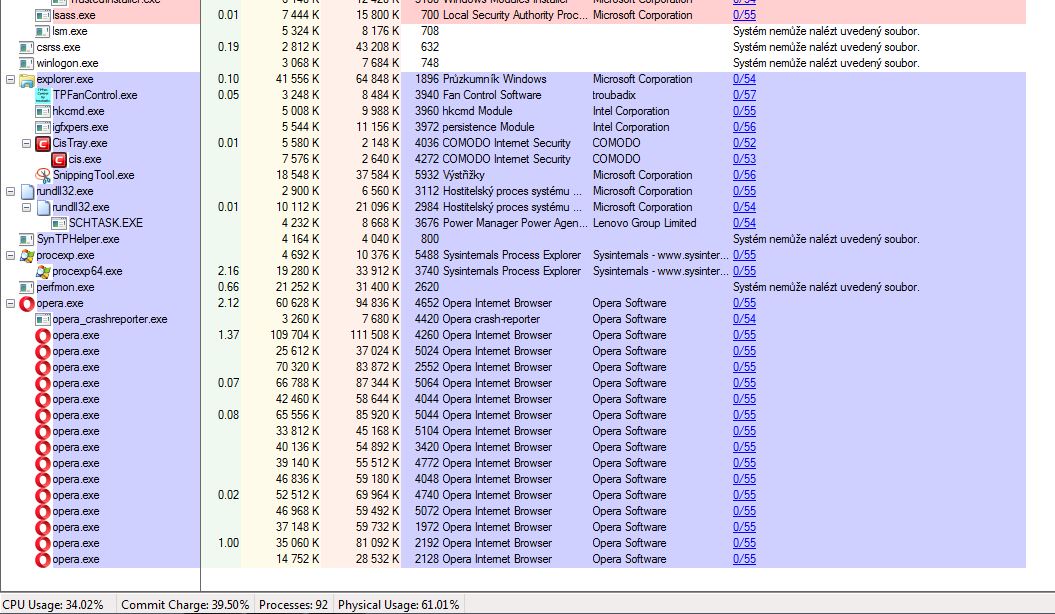
Task: Click the procexp.exe Process Explorer icon
Action: tap(26, 255)
